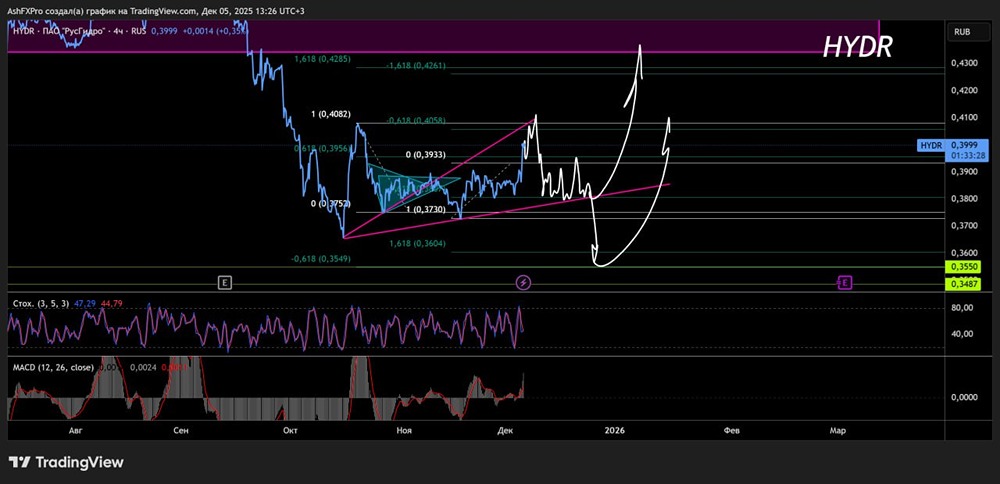Click the Фев label on time axis
Screen dimensions: 1000x484
coord(732,431)
